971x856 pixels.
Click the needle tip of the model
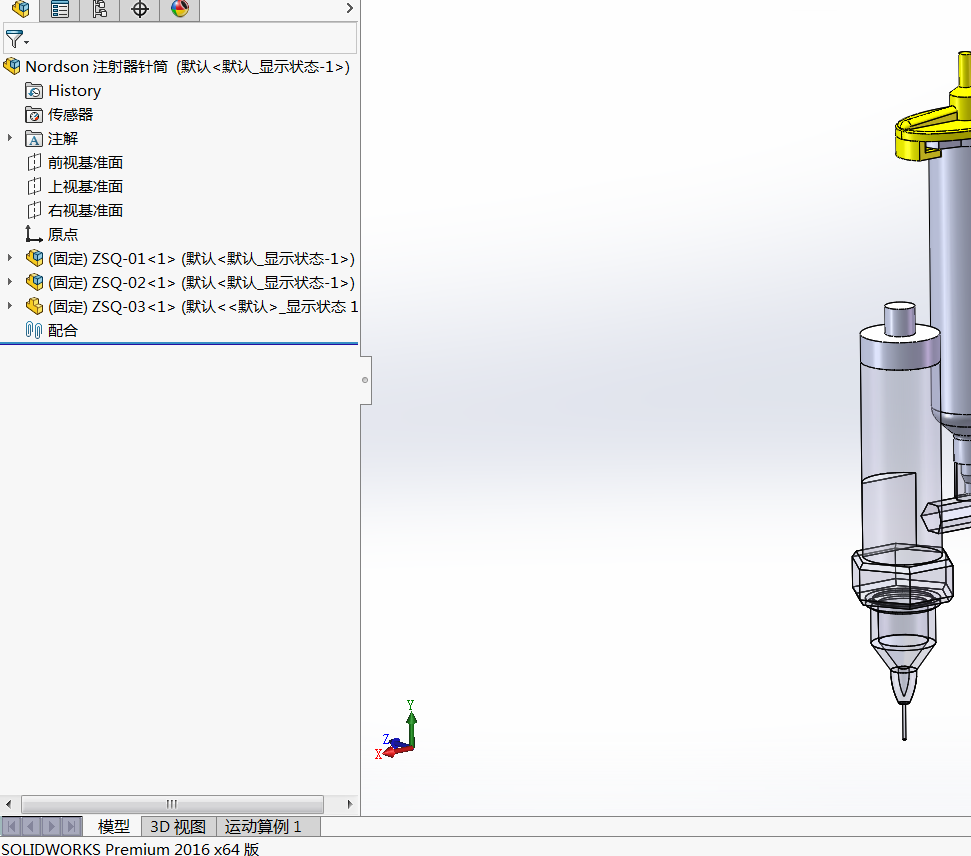coord(904,722)
